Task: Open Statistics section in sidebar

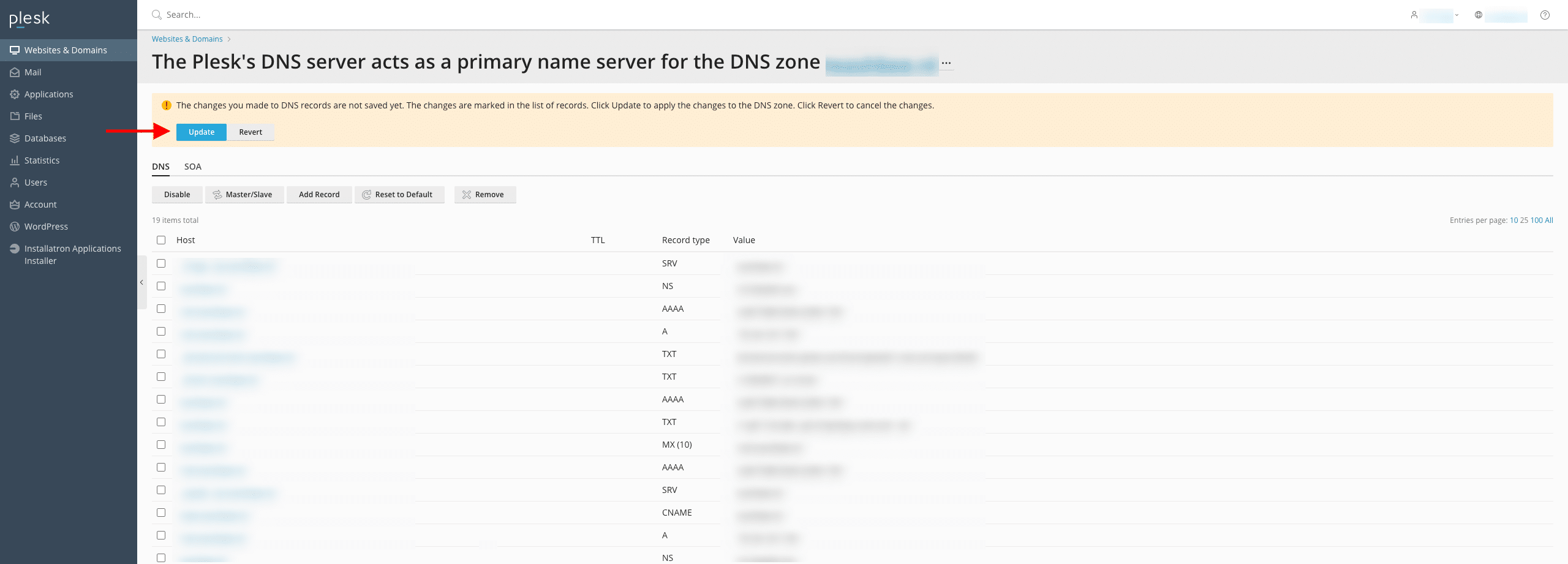Action: [x=69, y=160]
